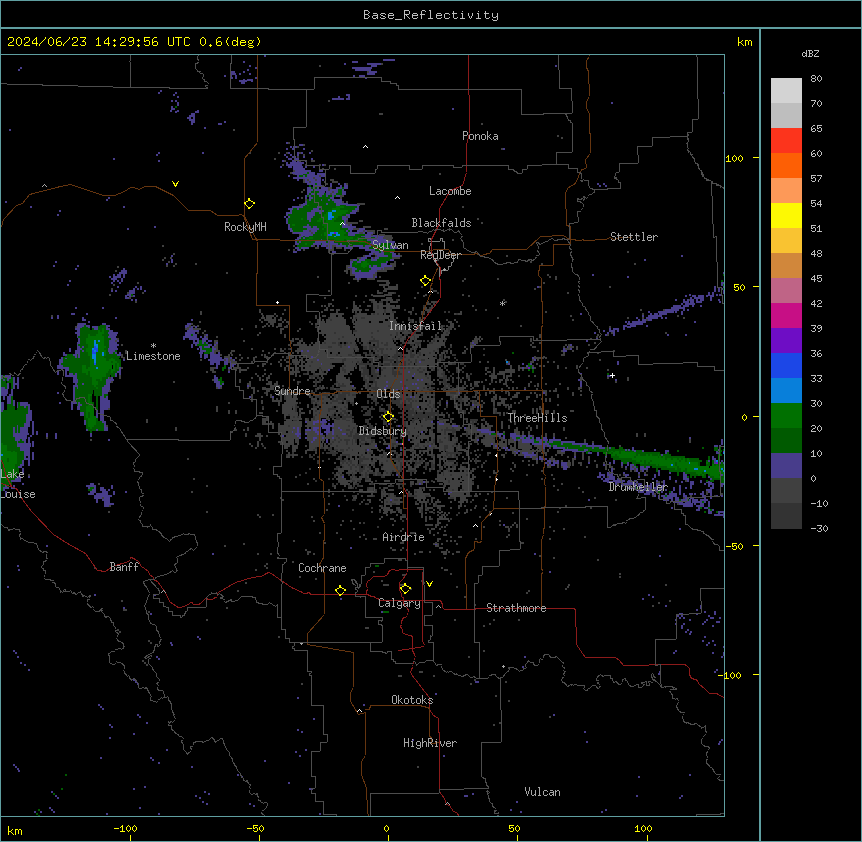The width and height of the screenshot is (862, 842).
Task: Select the bright green swatch below 30 dBZ
Action: (x=786, y=416)
